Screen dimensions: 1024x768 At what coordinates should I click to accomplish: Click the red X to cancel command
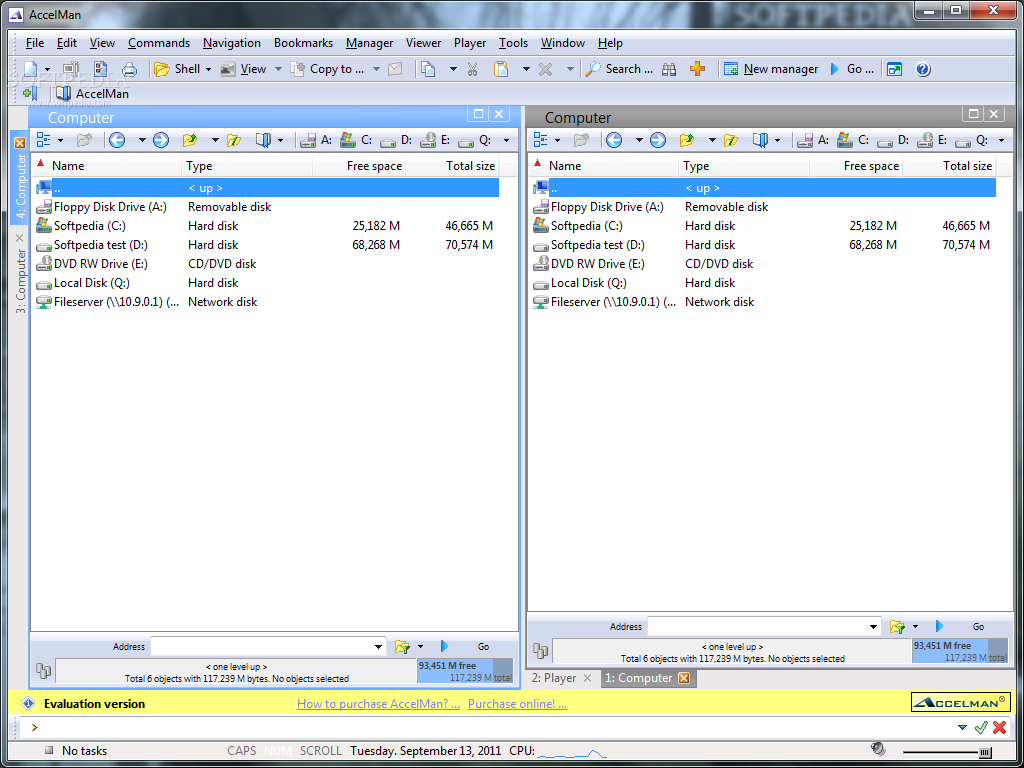999,728
